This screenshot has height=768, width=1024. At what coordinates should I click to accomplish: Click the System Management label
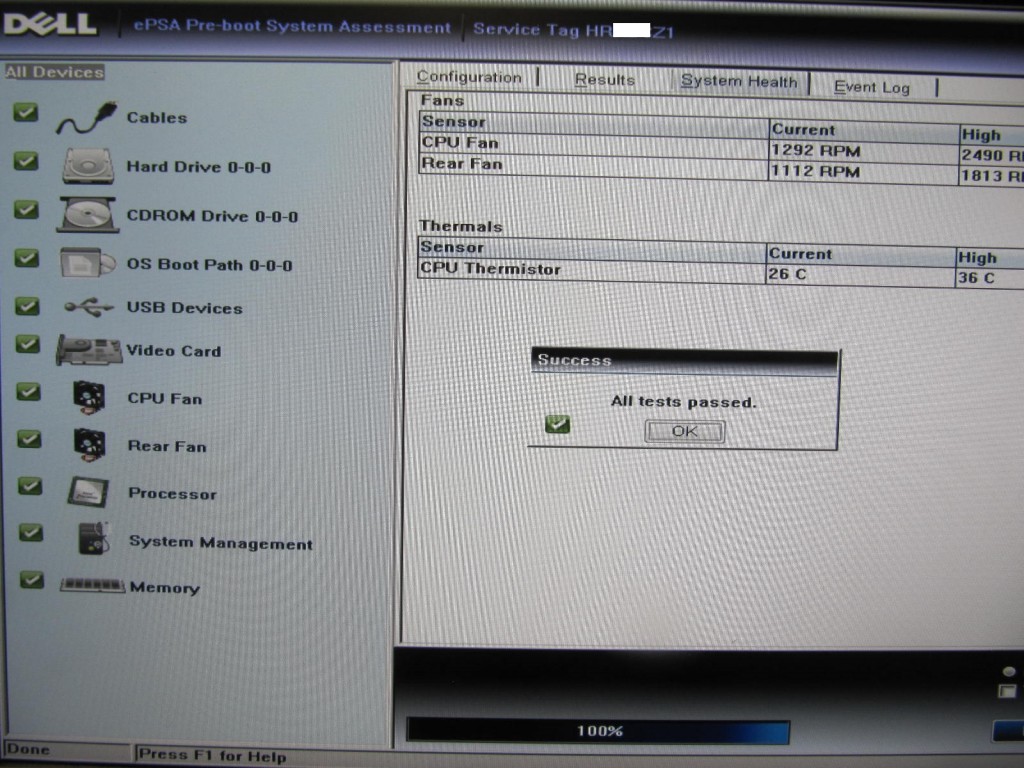click(221, 543)
